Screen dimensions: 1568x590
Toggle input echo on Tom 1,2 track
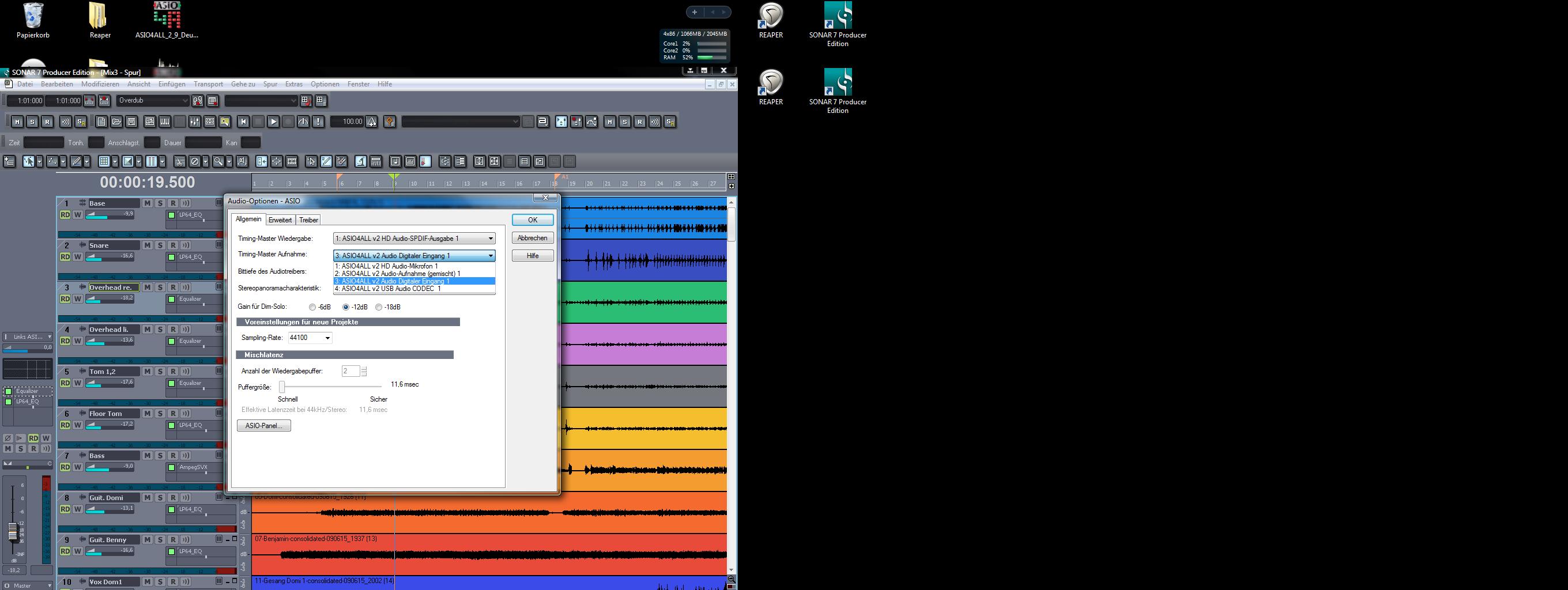point(186,371)
